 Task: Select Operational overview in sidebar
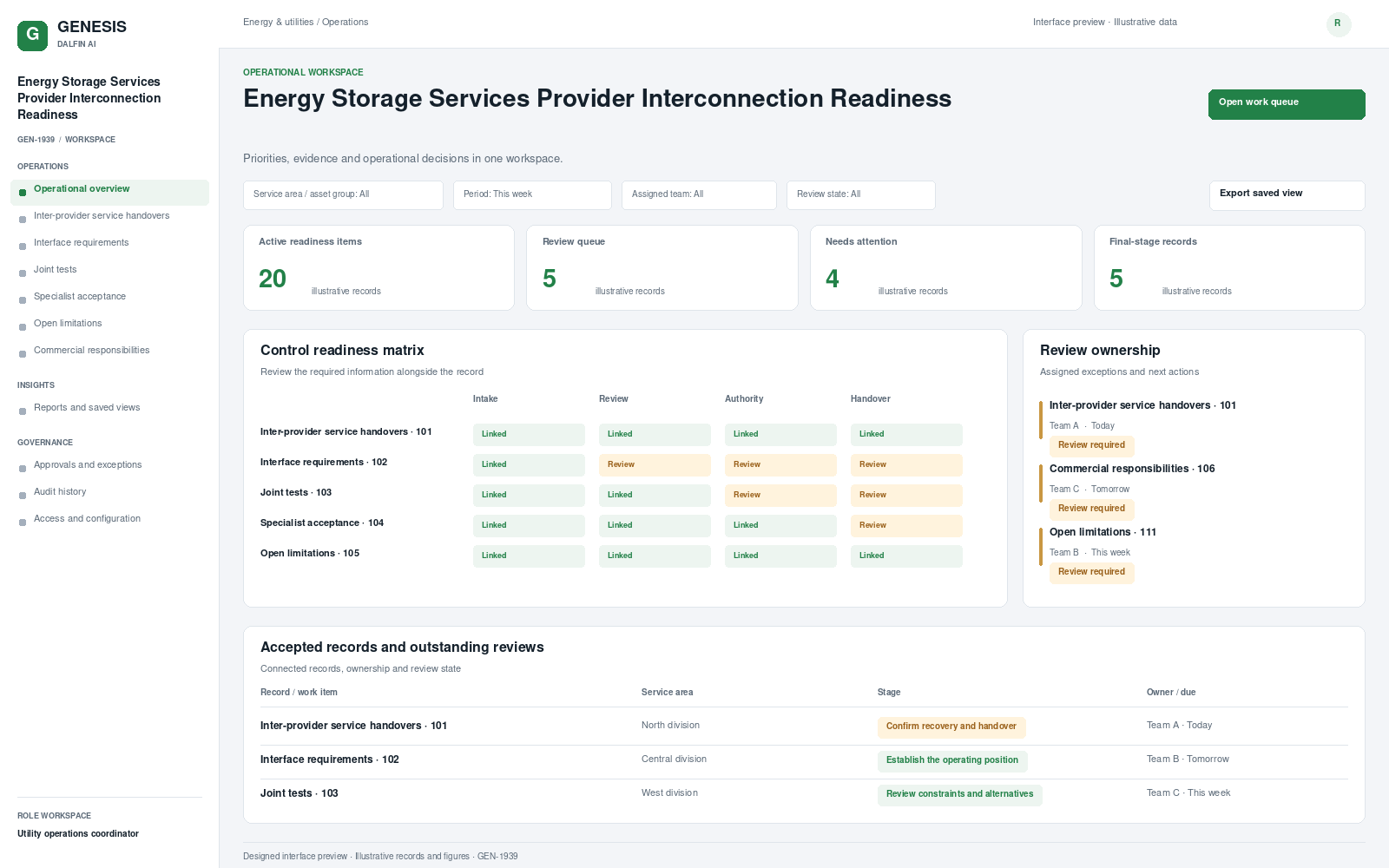click(109, 193)
